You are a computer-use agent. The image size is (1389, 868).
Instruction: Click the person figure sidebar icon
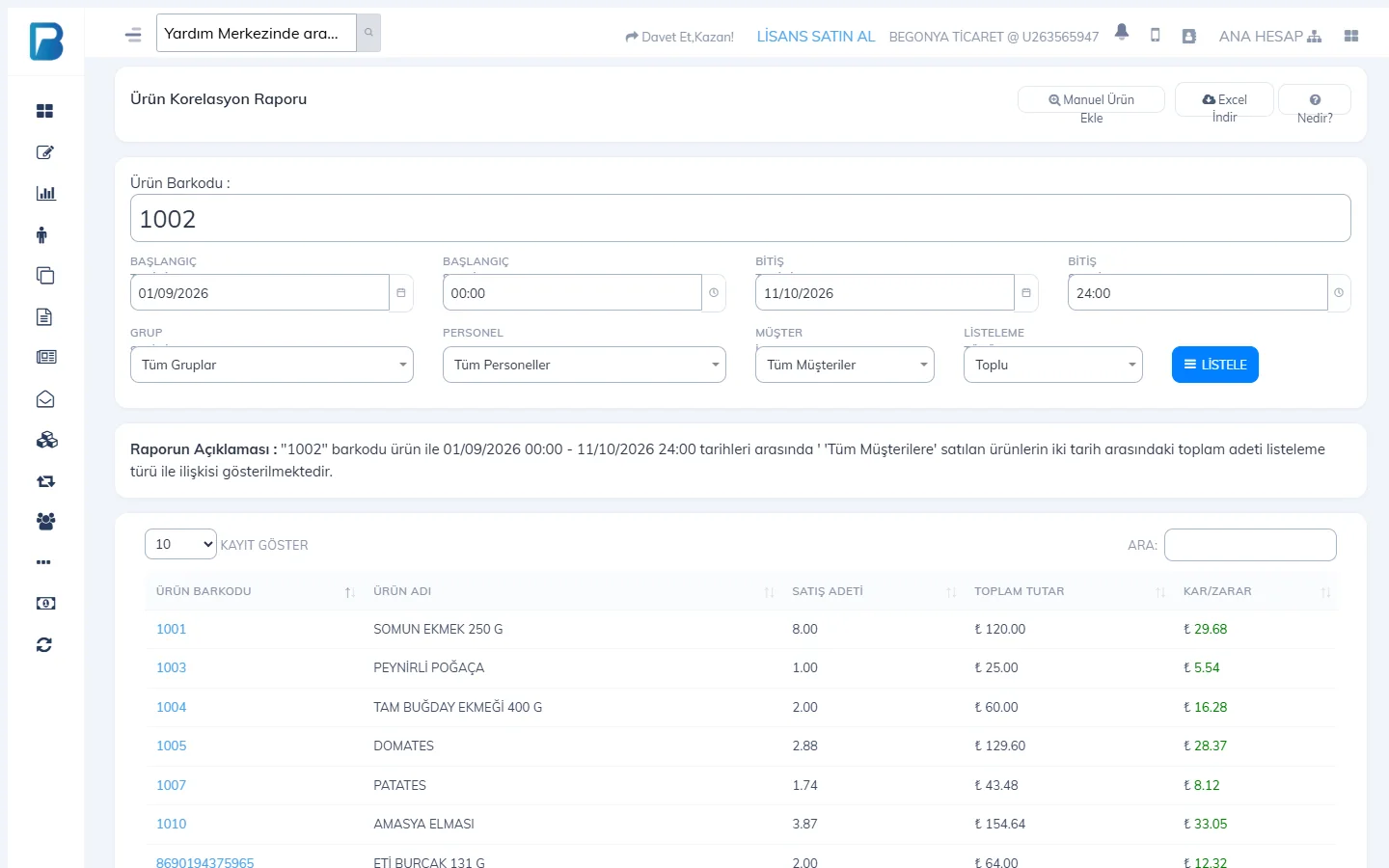tap(41, 234)
